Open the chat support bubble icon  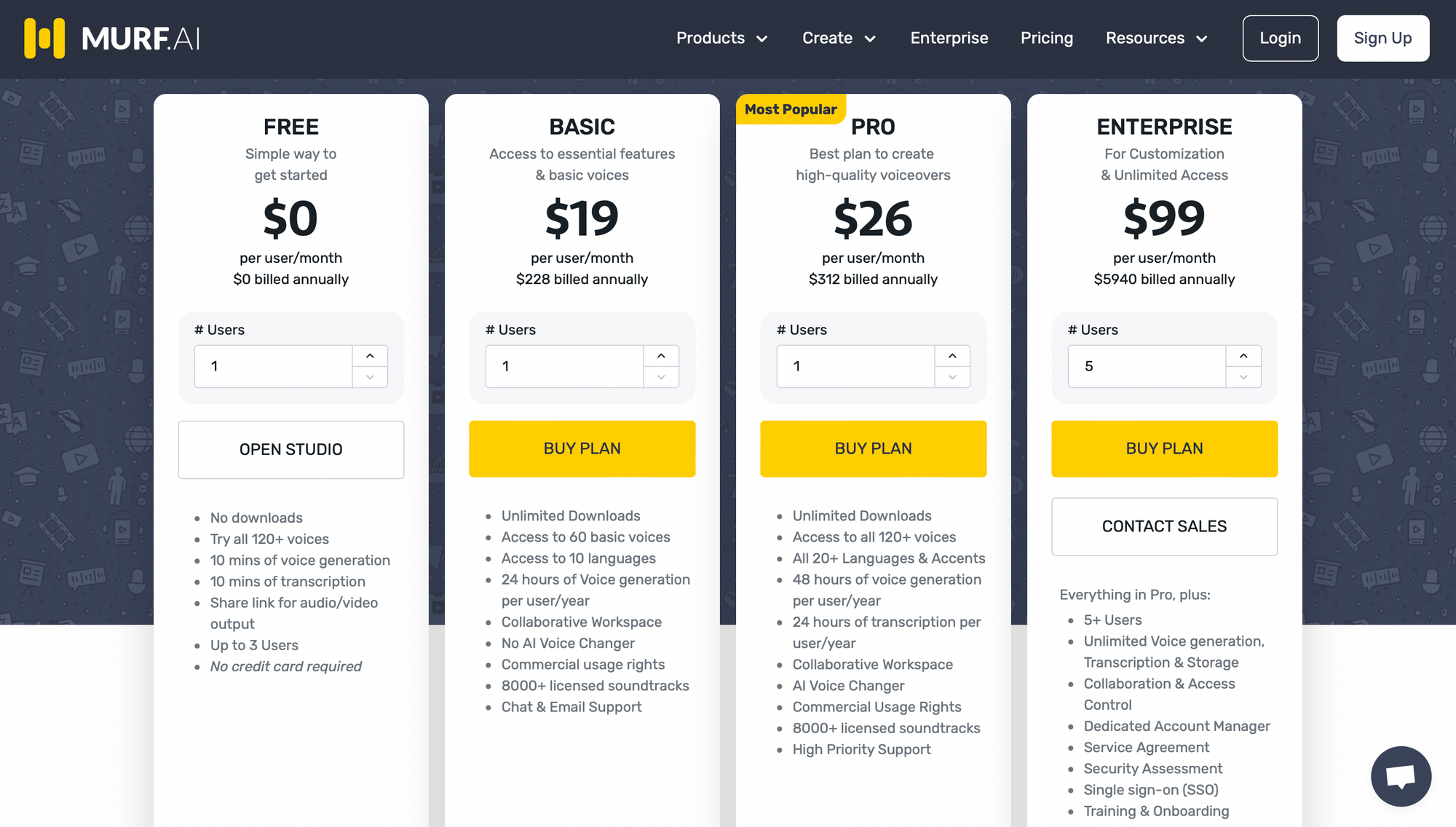(1401, 776)
